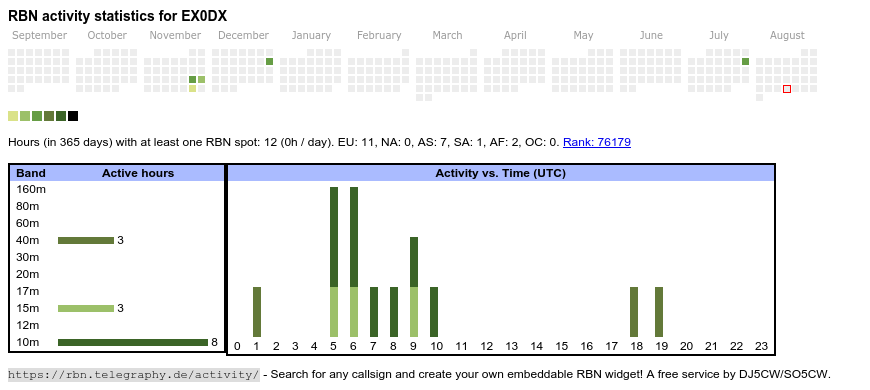
Task: Click the 80m band label
Action: coord(28,206)
